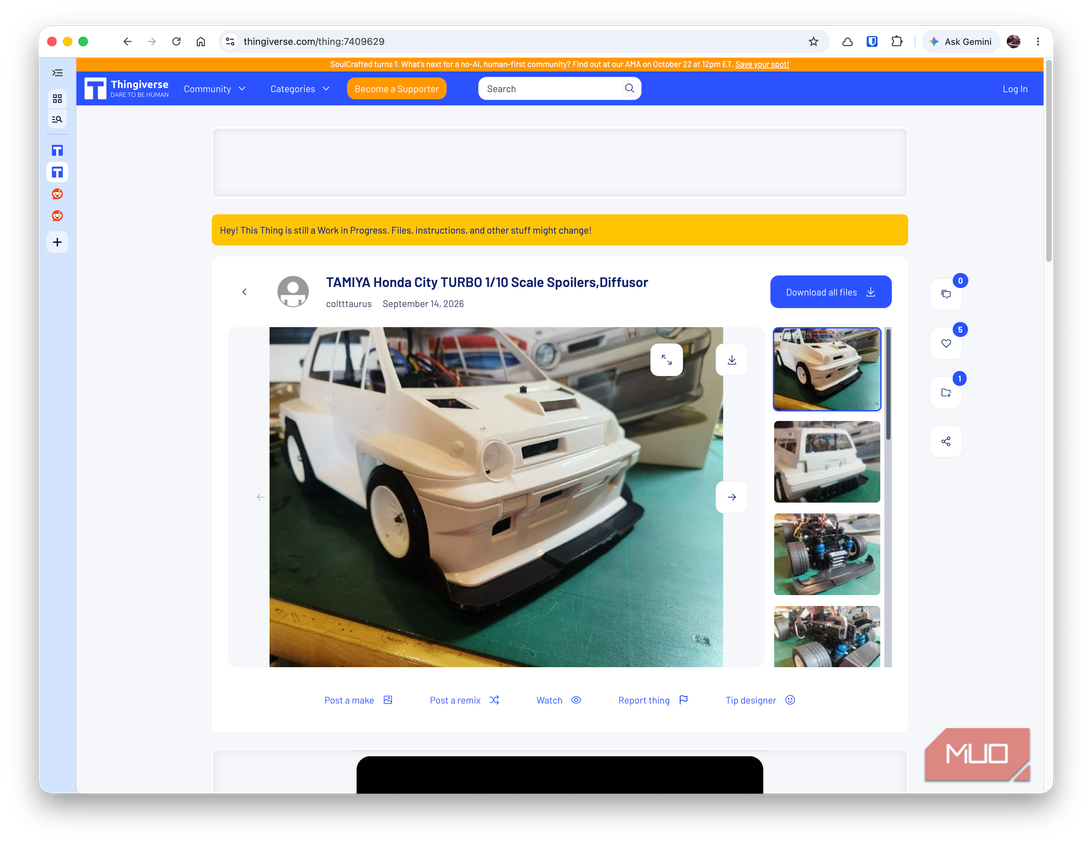Open comments icon with 0 badge
1092x844 pixels.
(x=946, y=294)
